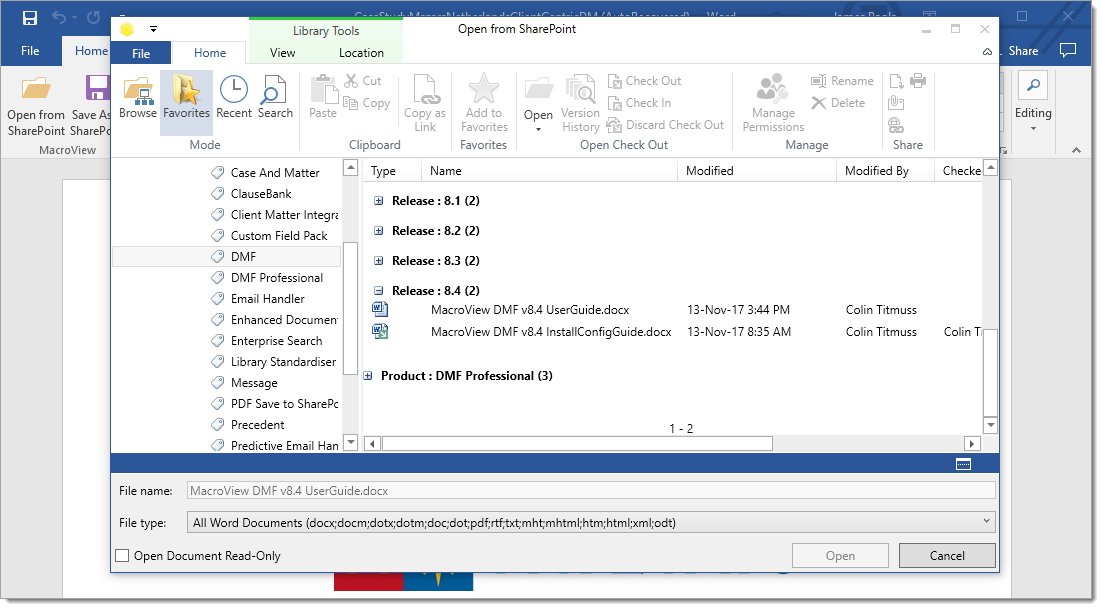Click the yellow hexagon application icon
This screenshot has height=609, width=1102.
pos(127,29)
